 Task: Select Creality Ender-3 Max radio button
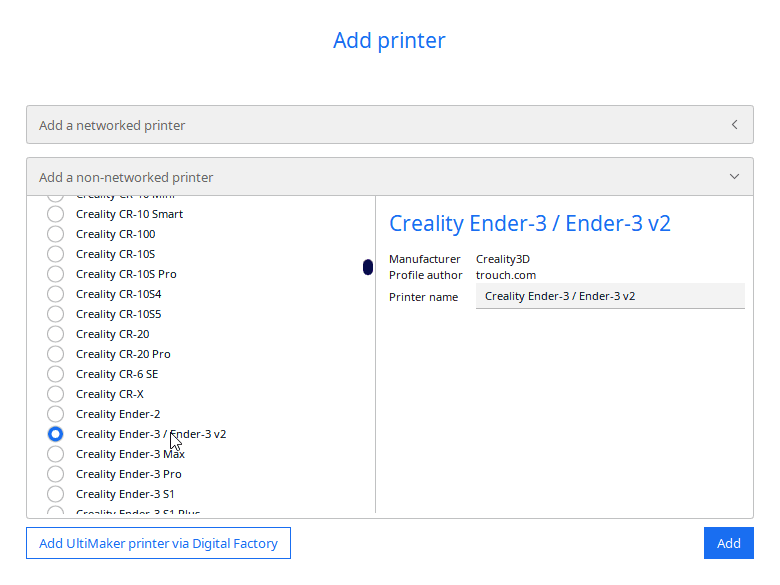[55, 454]
